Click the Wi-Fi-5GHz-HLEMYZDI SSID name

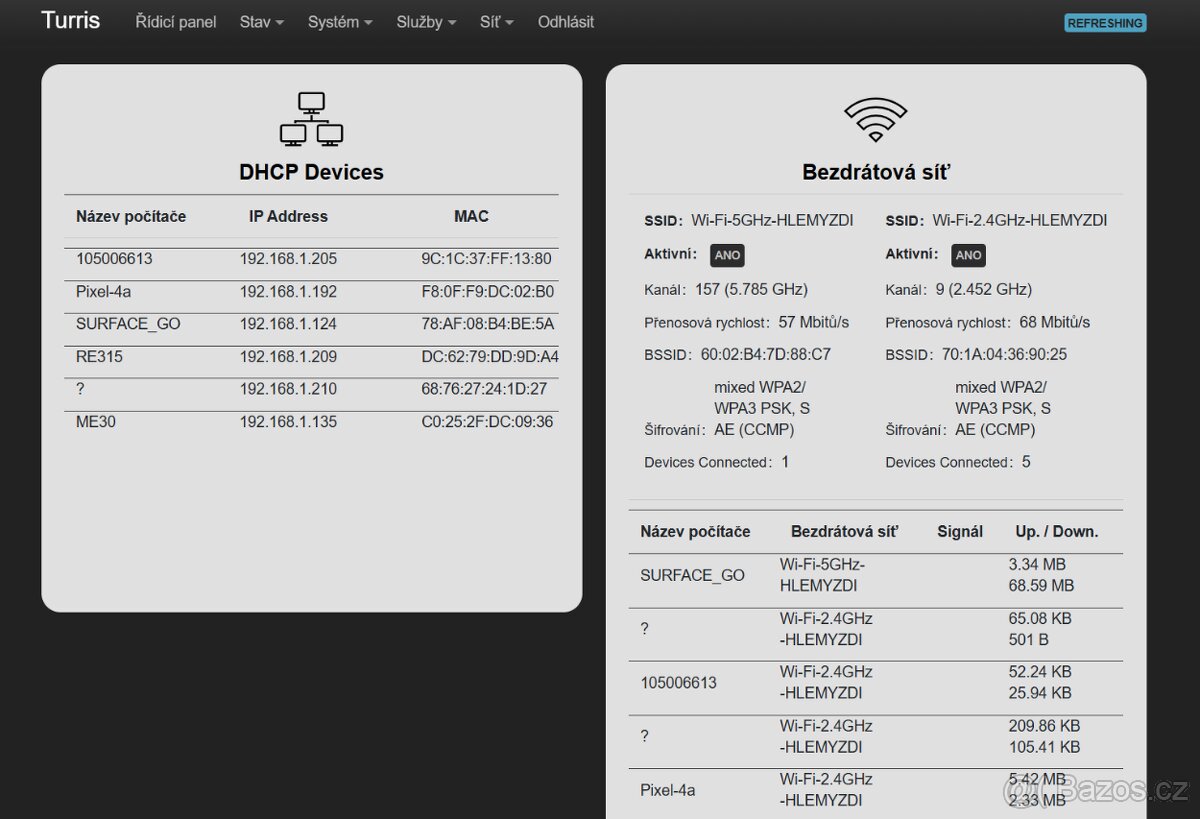tap(772, 220)
